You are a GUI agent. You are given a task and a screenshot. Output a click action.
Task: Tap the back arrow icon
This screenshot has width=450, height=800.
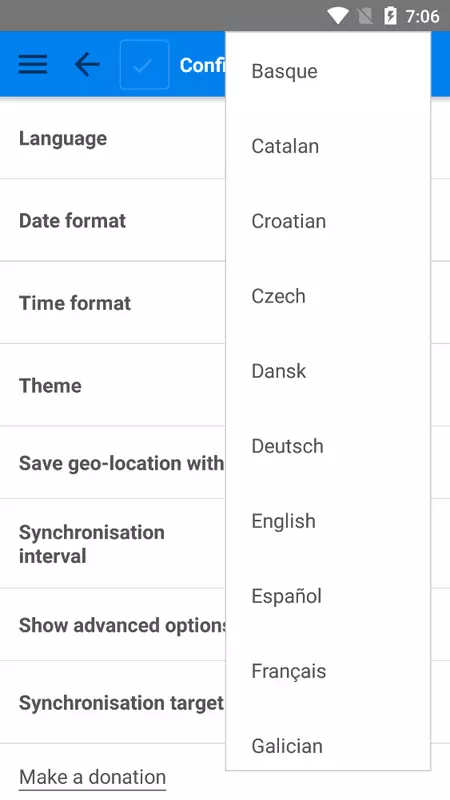tap(87, 65)
